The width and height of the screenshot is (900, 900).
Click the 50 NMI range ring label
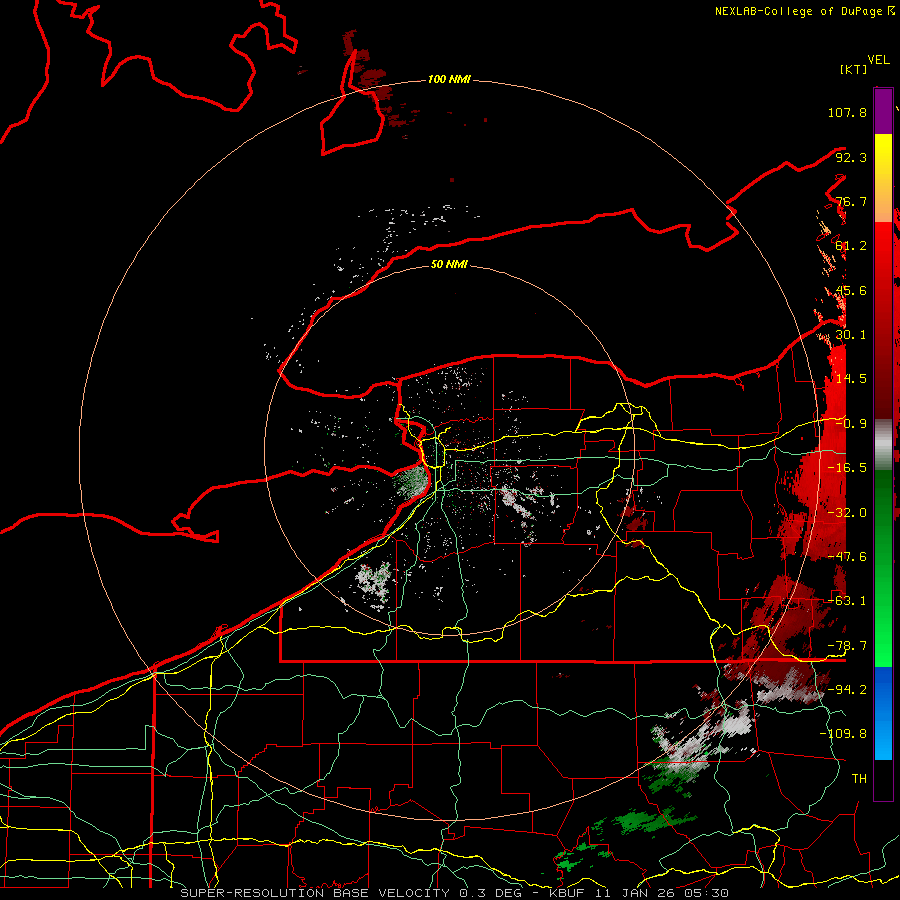point(449,265)
